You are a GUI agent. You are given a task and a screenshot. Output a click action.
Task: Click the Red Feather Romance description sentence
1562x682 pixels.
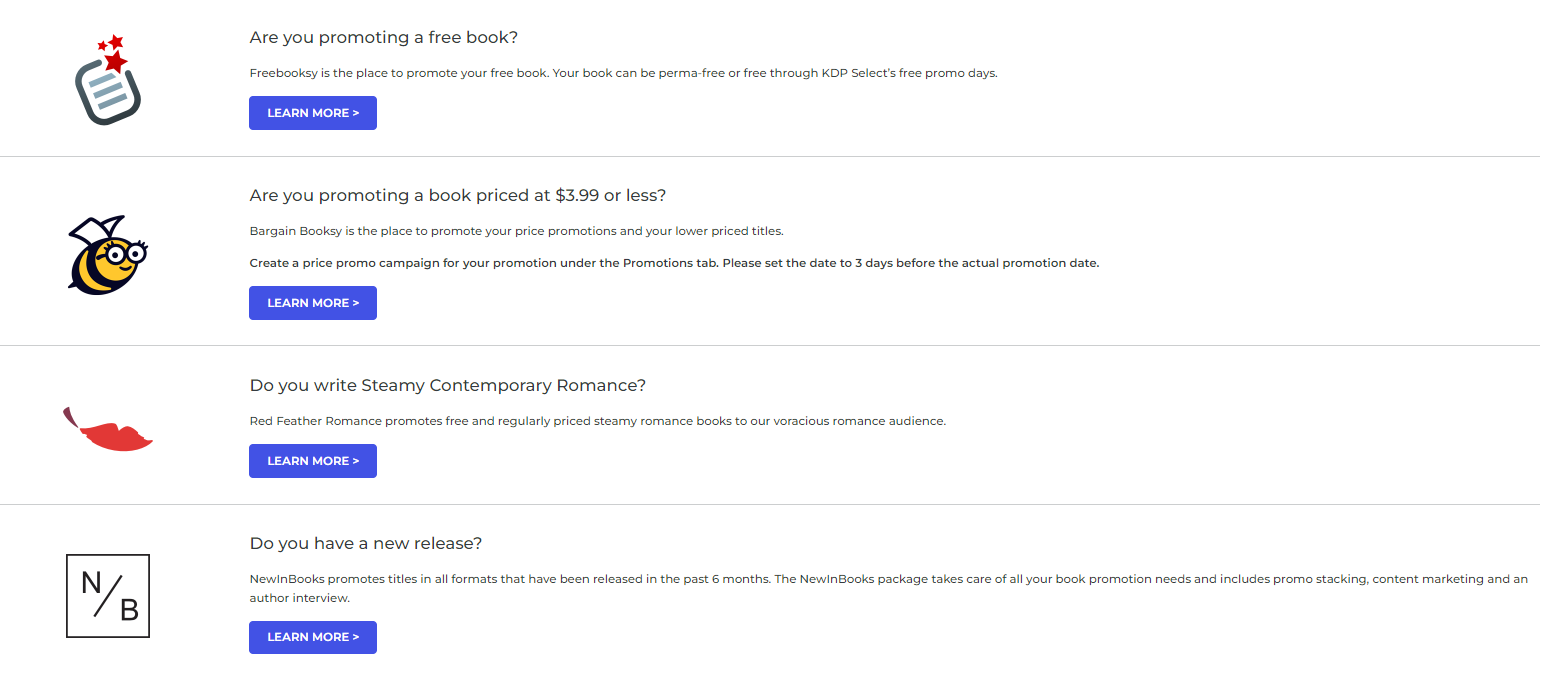pyautogui.click(x=597, y=421)
